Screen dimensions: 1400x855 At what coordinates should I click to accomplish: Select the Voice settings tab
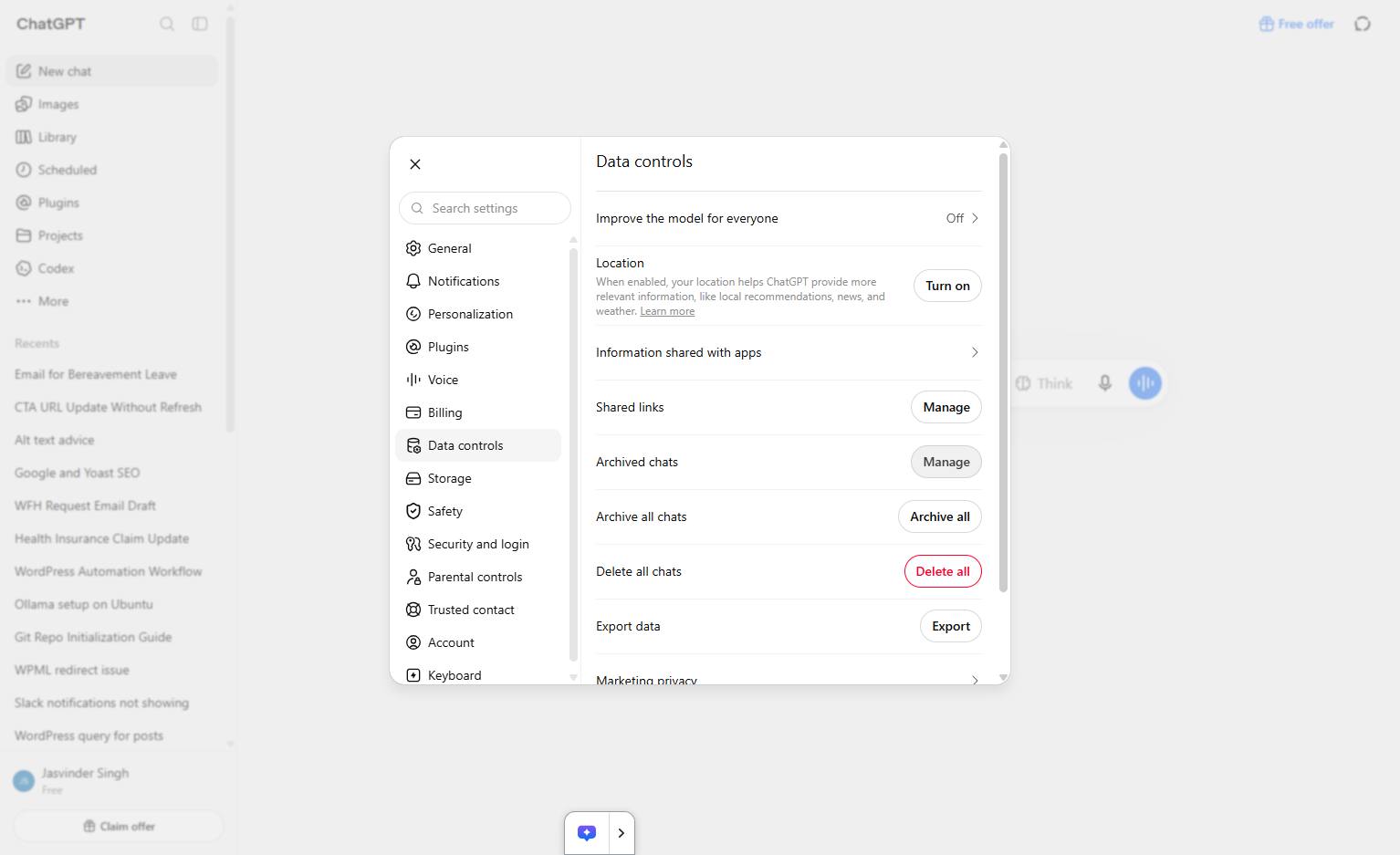pos(478,380)
